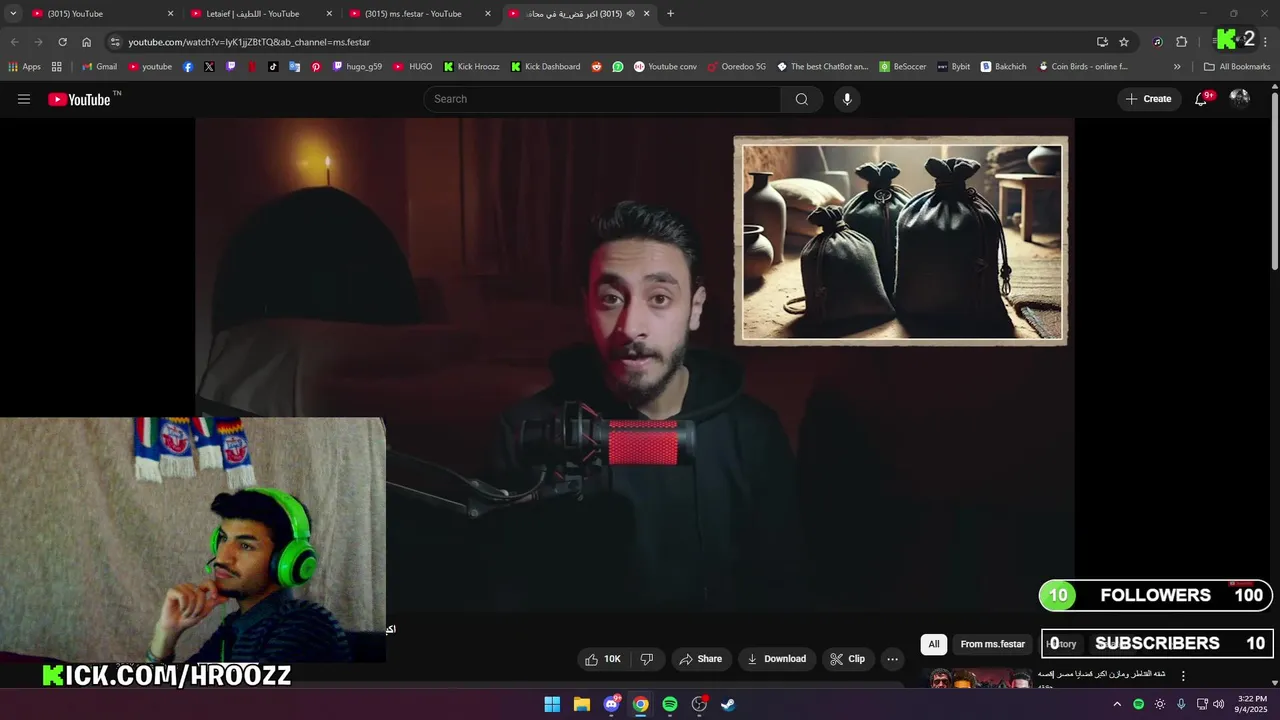This screenshot has height=720, width=1280.
Task: Like the video with thumbs up
Action: [x=603, y=659]
